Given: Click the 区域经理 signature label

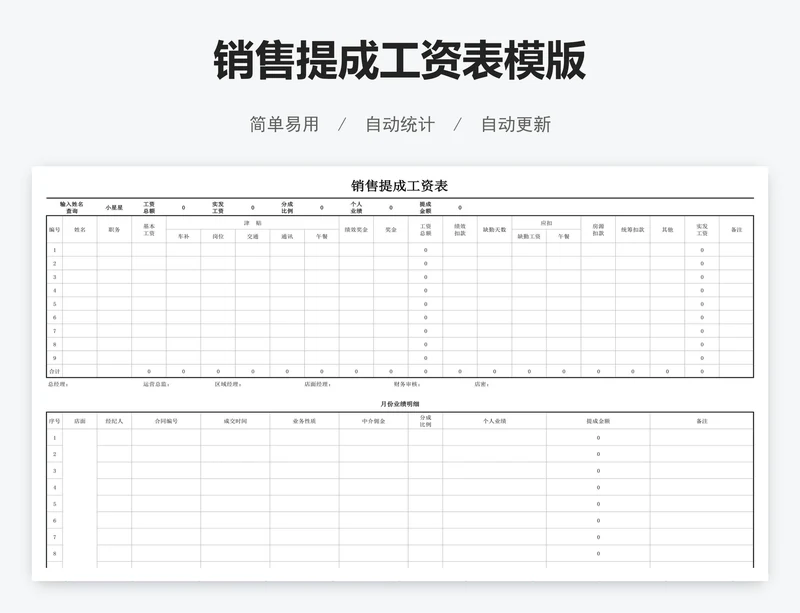Looking at the screenshot, I should tap(228, 384).
